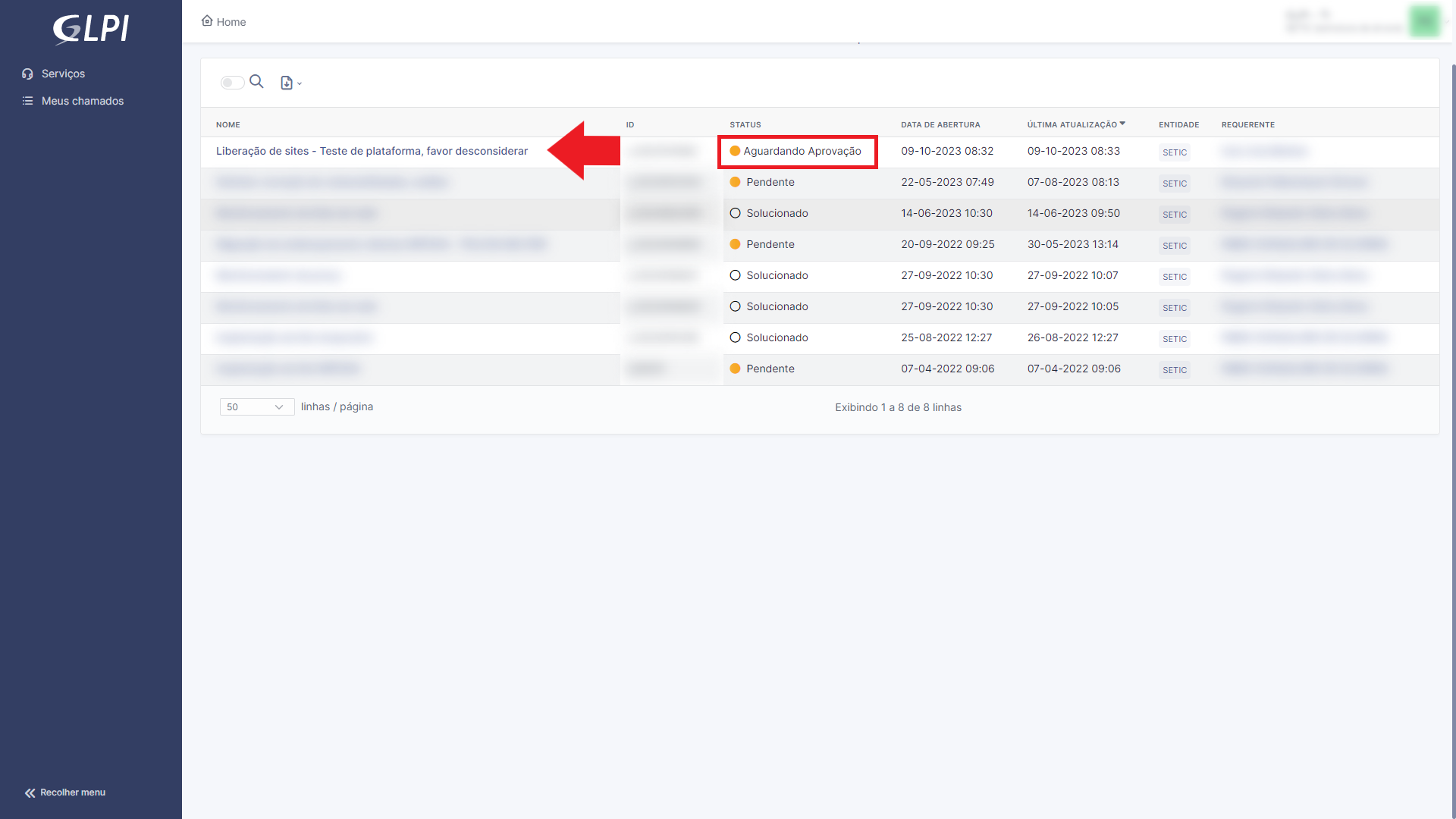Click Pendente status dot dated 22-05-2023
Screen dimensions: 1456x819
(x=735, y=182)
